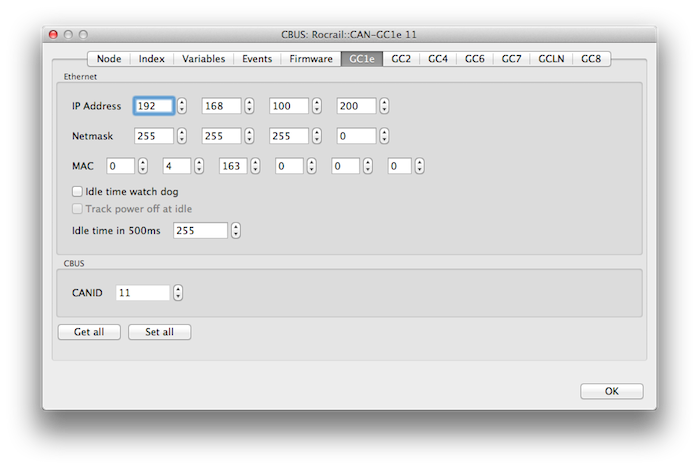Enable Idle time watch dog checkbox
The width and height of the screenshot is (699, 469).
pyautogui.click(x=78, y=190)
